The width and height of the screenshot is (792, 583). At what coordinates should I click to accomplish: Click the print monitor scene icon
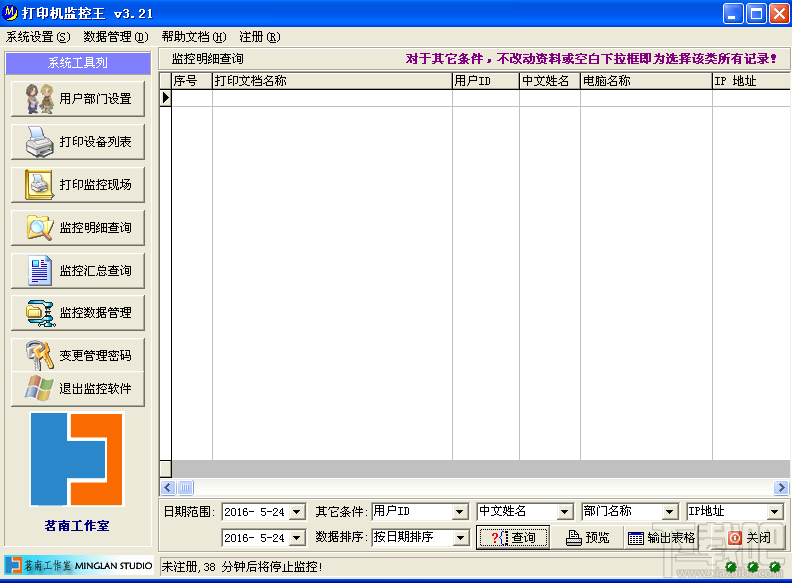tap(40, 184)
